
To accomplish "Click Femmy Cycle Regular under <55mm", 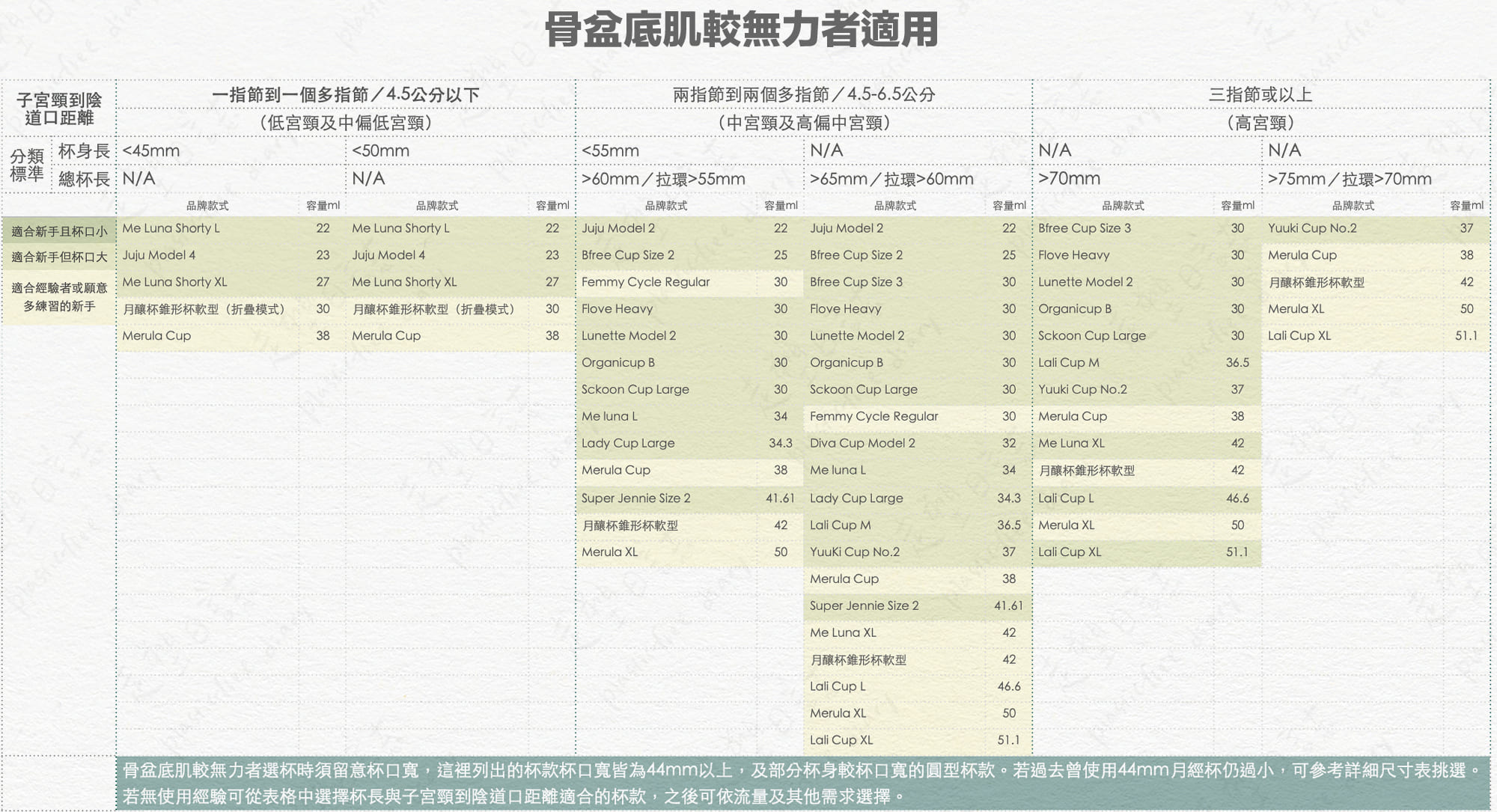I will pos(645,282).
